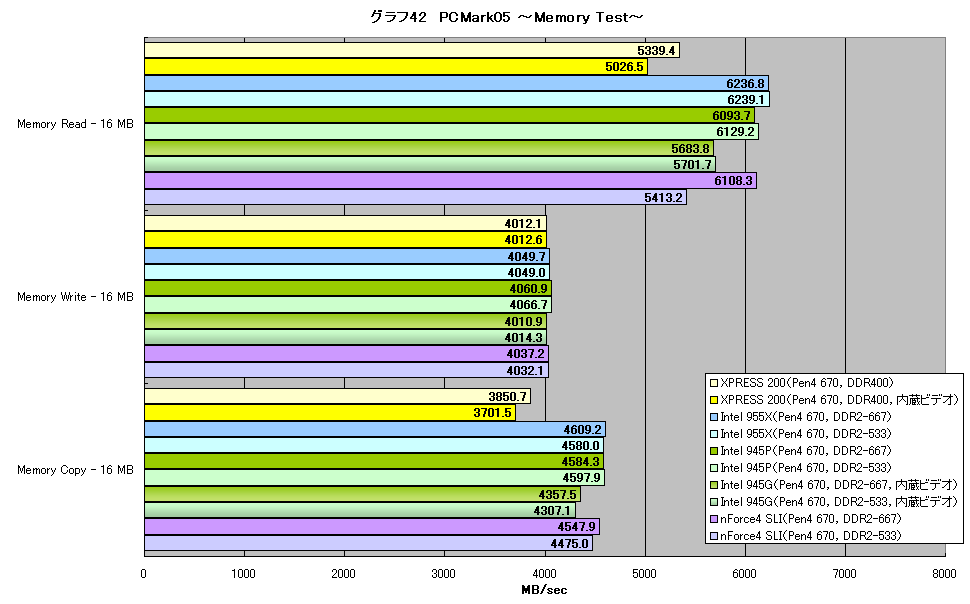This screenshot has height=604, width=970.
Task: Click the x-axis tick label 6000
Action: coord(744,574)
